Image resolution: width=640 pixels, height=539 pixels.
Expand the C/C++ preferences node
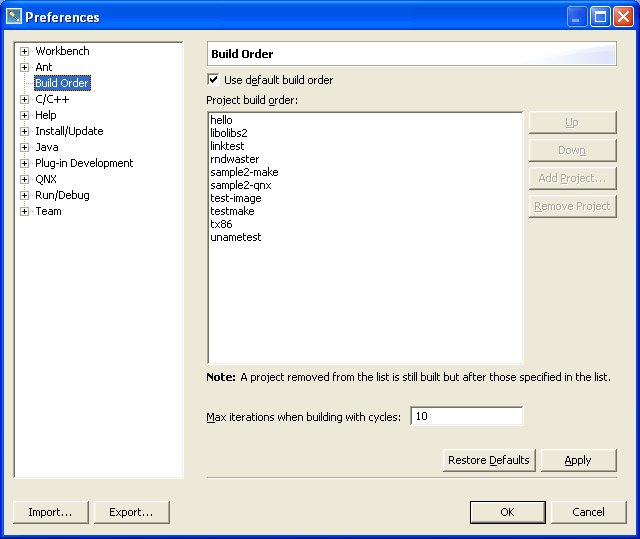pos(24,99)
